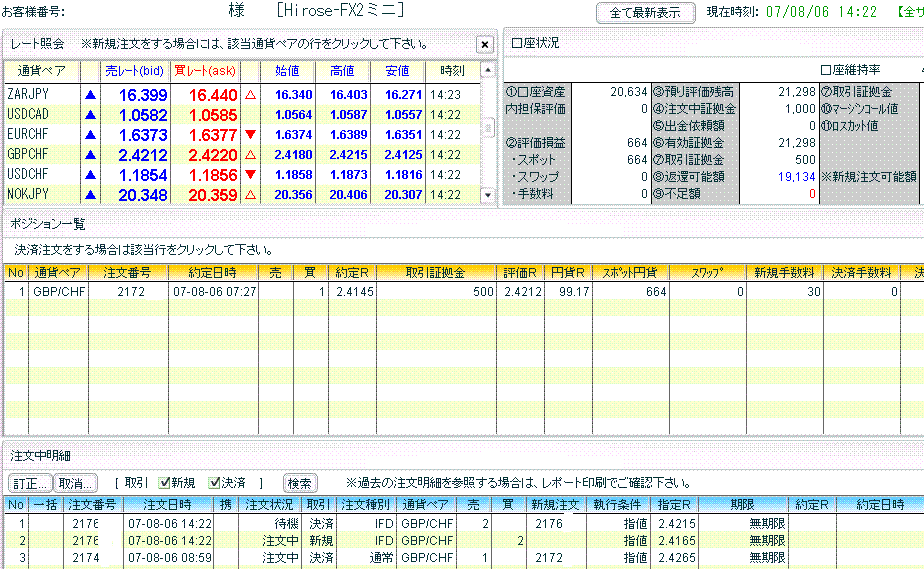Open the 訂正 order modify button
Viewport: 924px width, 569px height.
[x=30, y=484]
